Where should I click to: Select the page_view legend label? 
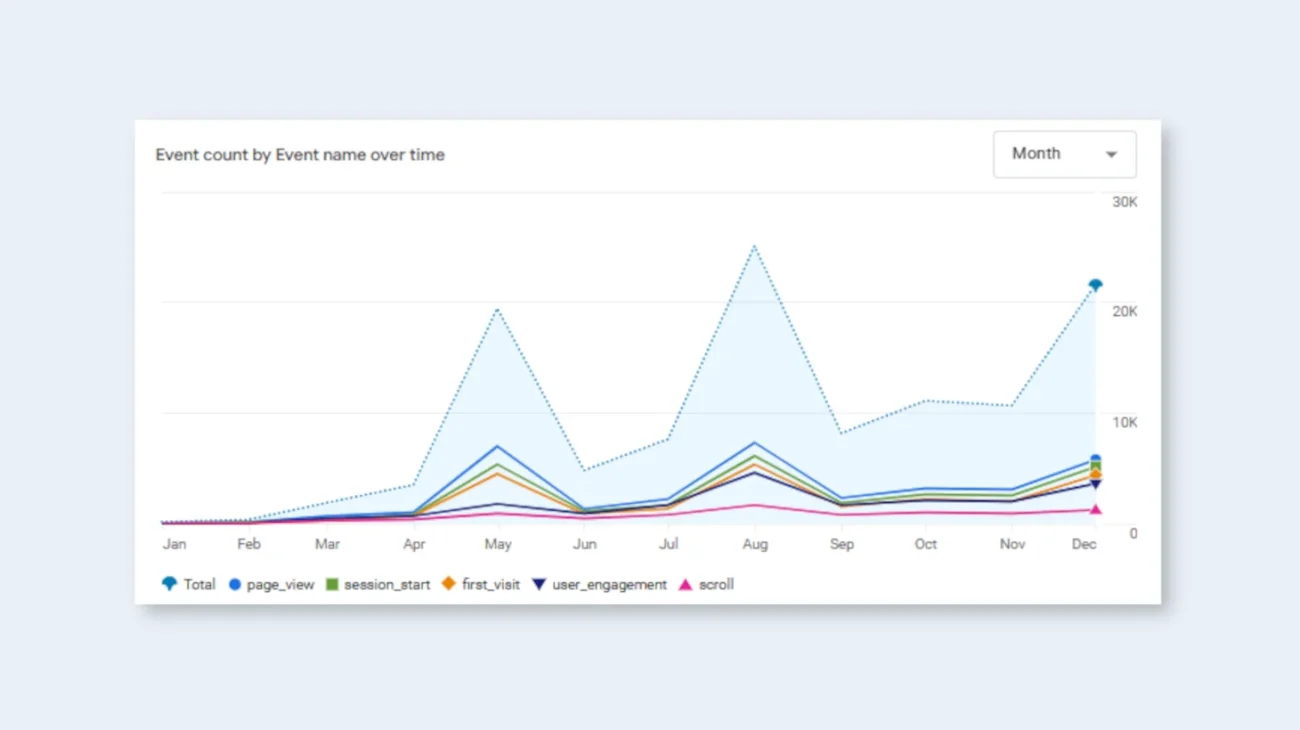click(x=280, y=585)
